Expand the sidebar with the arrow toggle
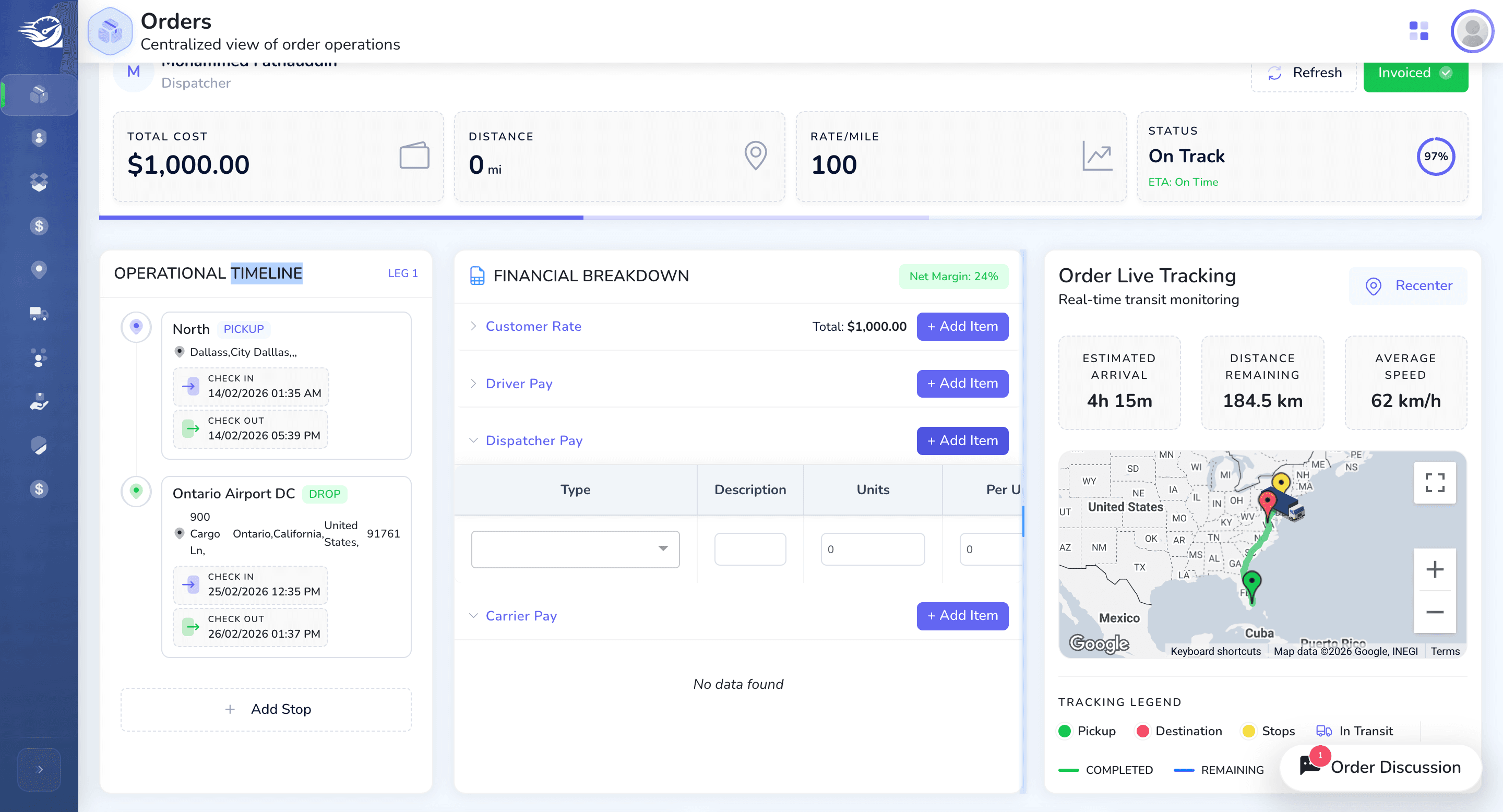 [39, 769]
